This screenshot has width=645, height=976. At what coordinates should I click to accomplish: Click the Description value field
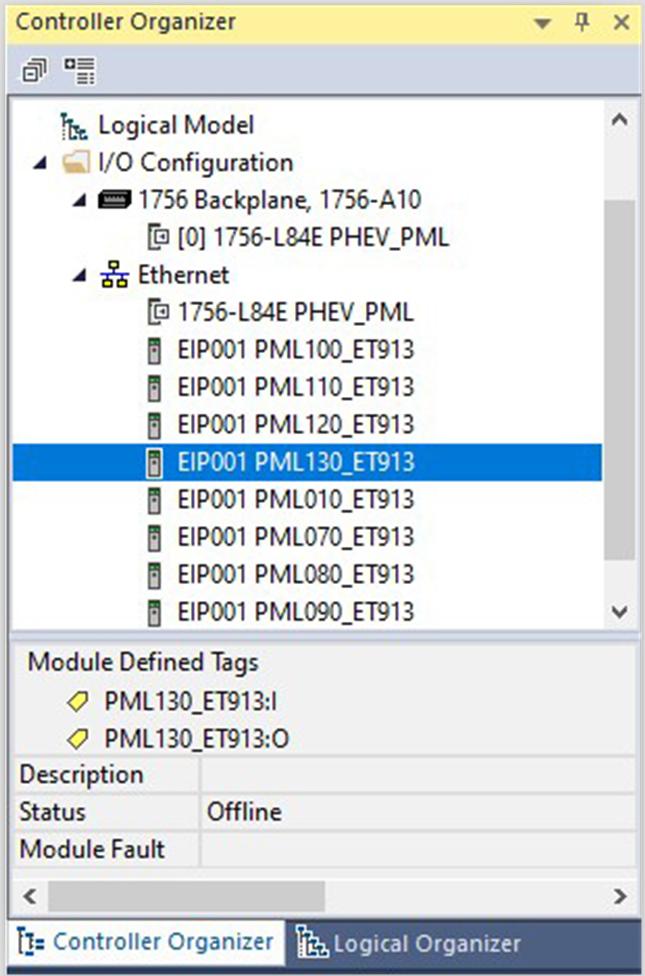[416, 775]
